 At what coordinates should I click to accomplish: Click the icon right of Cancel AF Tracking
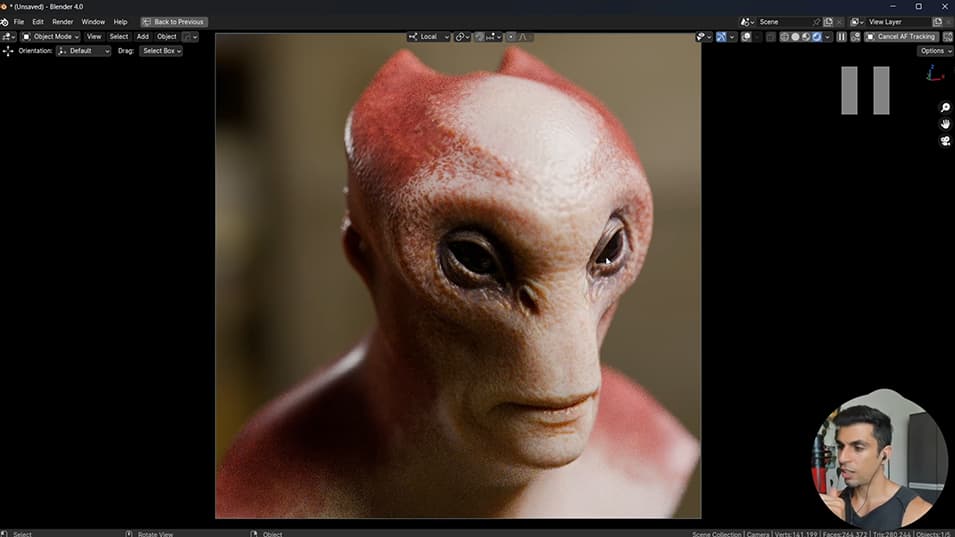948,37
